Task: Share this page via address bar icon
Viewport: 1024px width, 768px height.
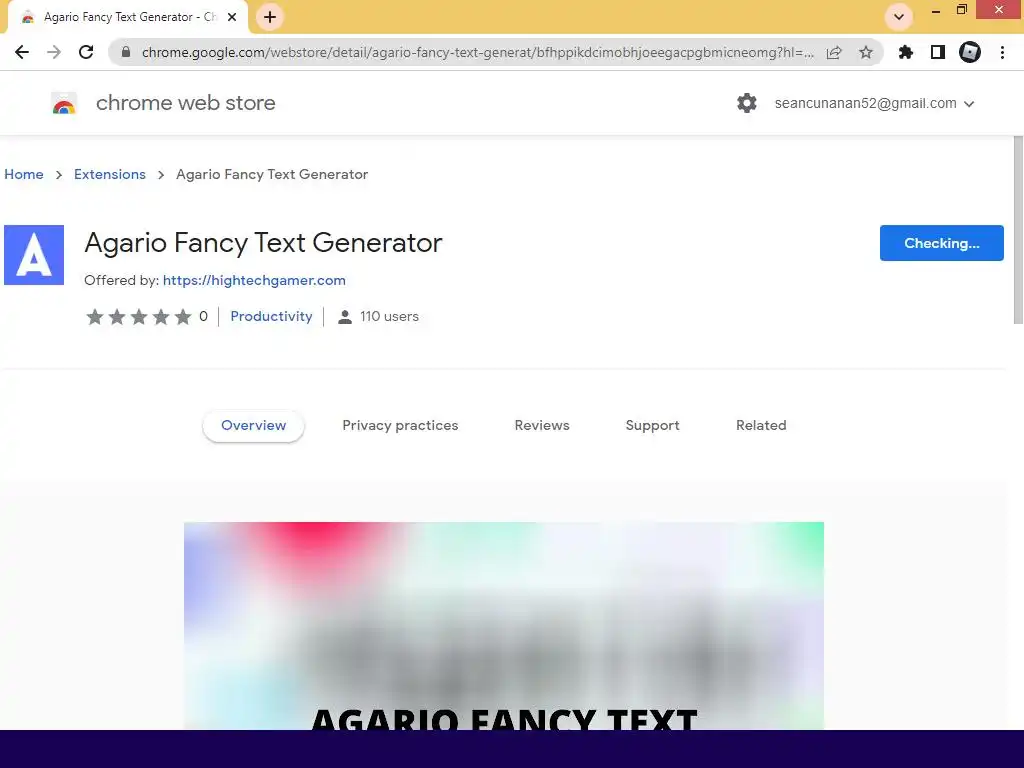Action: coord(834,52)
